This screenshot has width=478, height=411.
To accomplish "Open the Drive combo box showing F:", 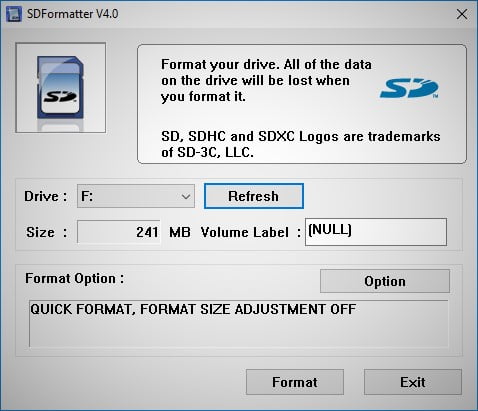I will 136,196.
